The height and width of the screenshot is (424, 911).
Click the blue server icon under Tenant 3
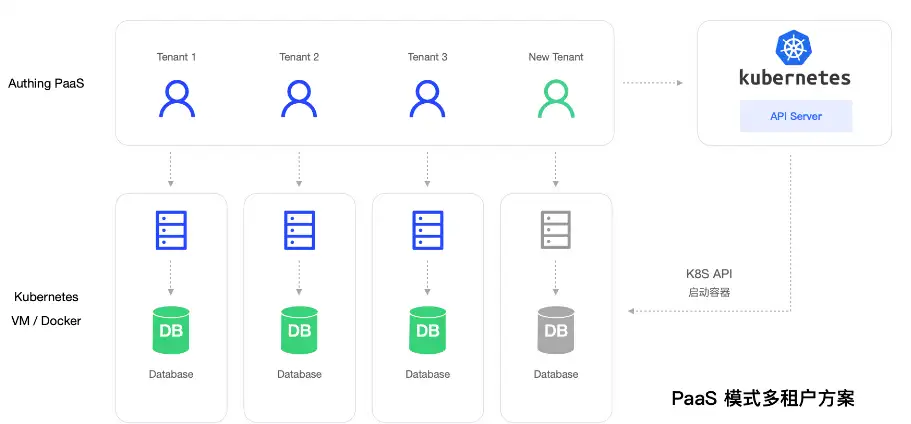click(428, 231)
